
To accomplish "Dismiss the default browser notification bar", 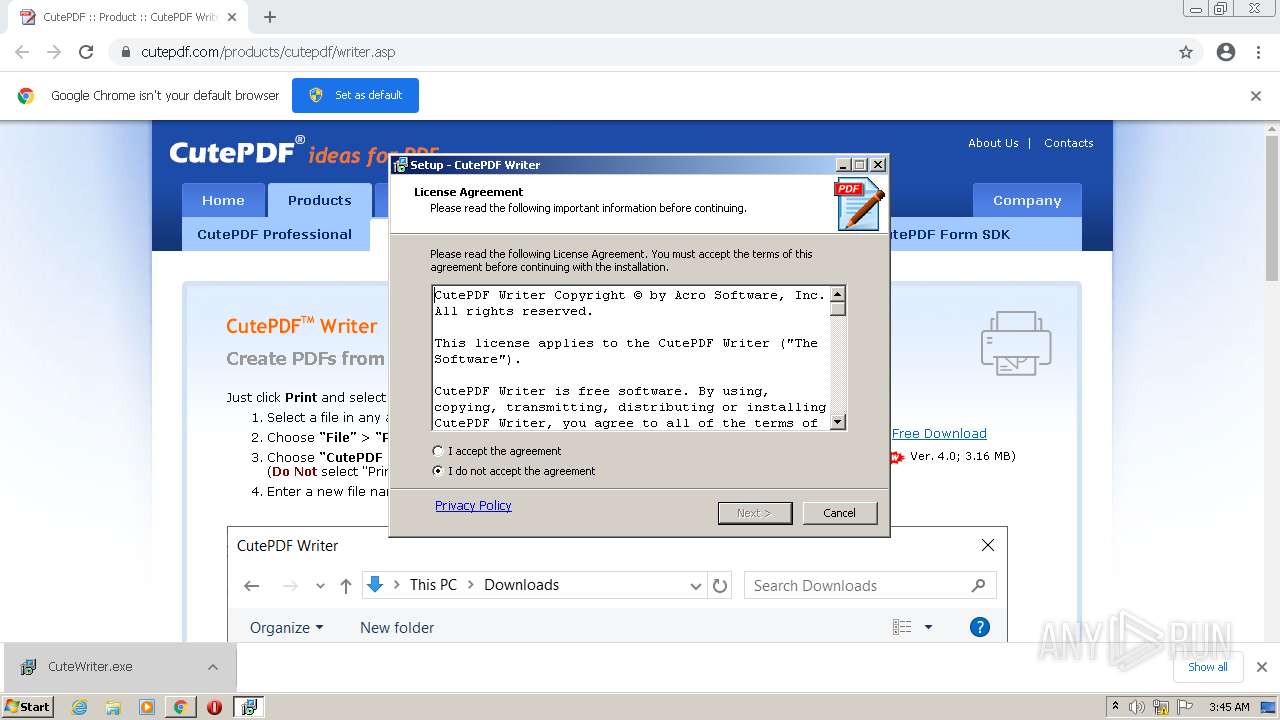I will point(1256,96).
